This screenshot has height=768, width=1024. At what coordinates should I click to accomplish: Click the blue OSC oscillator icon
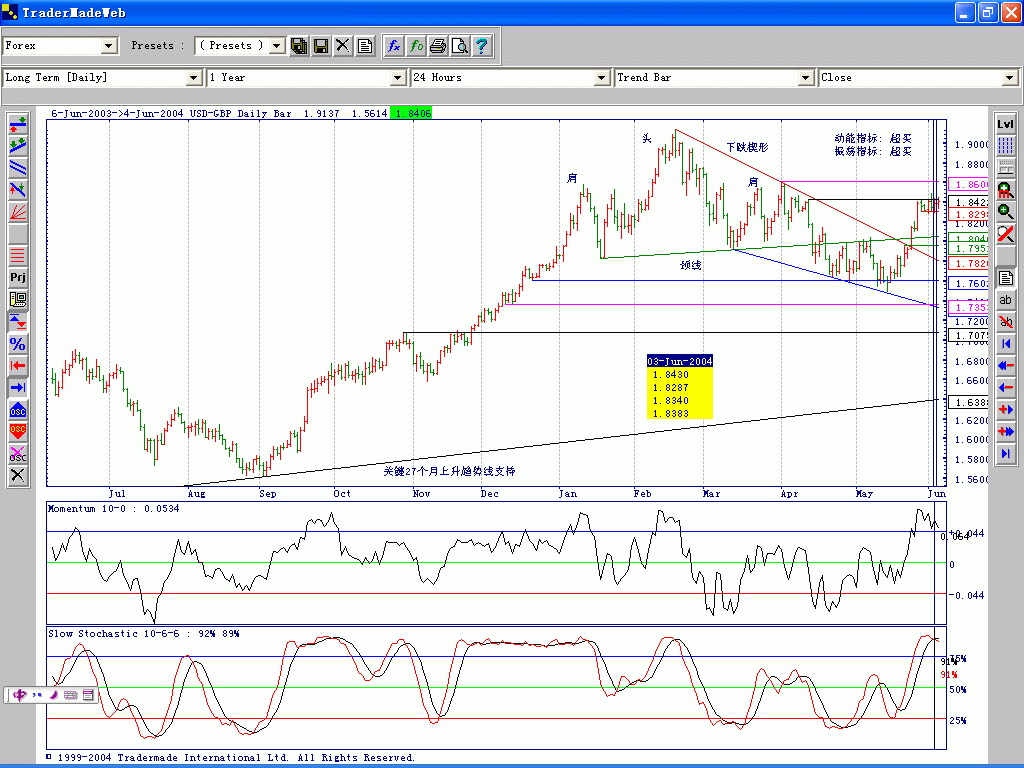pos(18,409)
